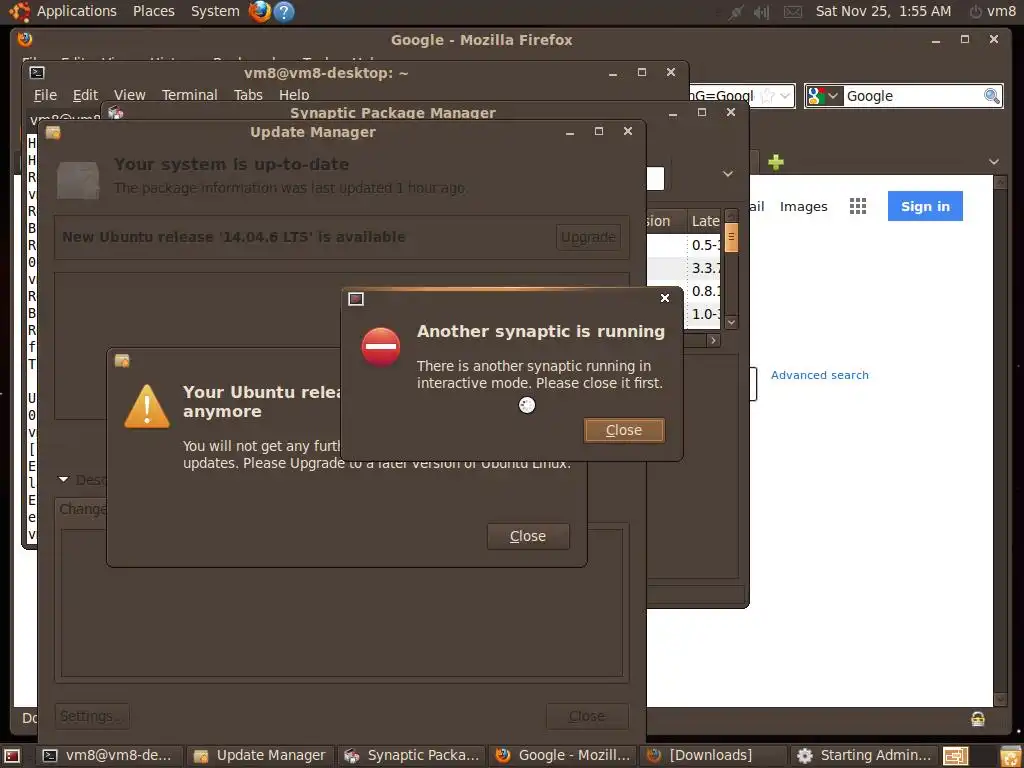The height and width of the screenshot is (768, 1024).
Task: Open the blue Help icon in top panel
Action: [283, 11]
